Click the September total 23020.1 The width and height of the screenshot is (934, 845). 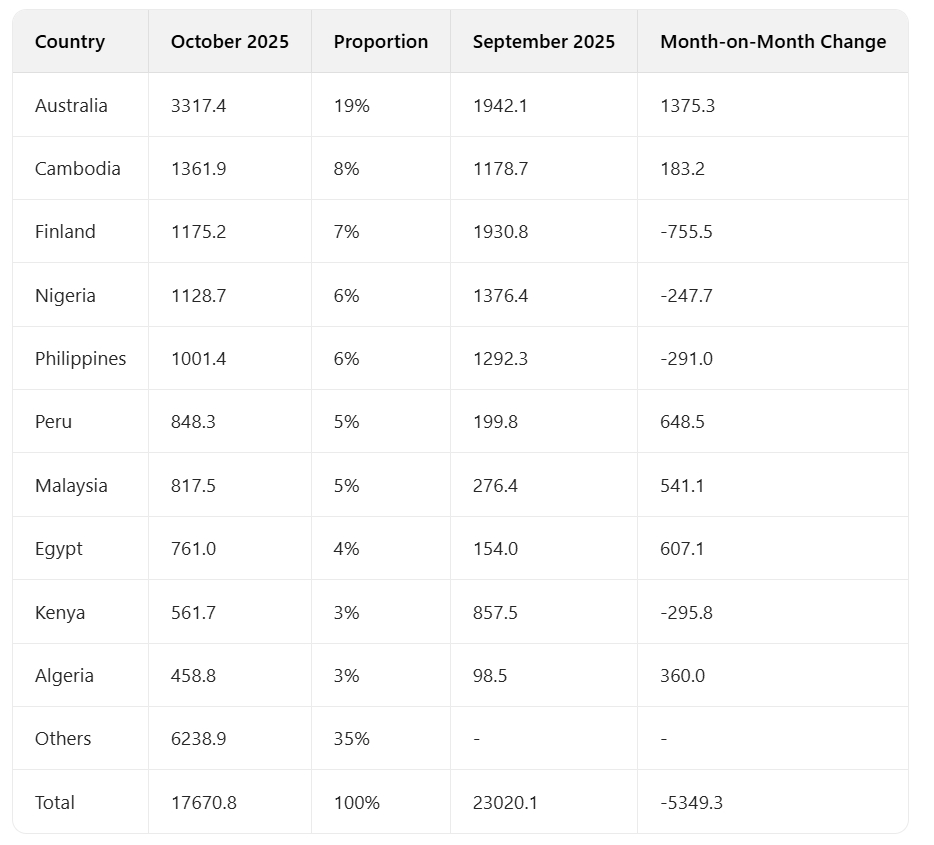[x=505, y=802]
